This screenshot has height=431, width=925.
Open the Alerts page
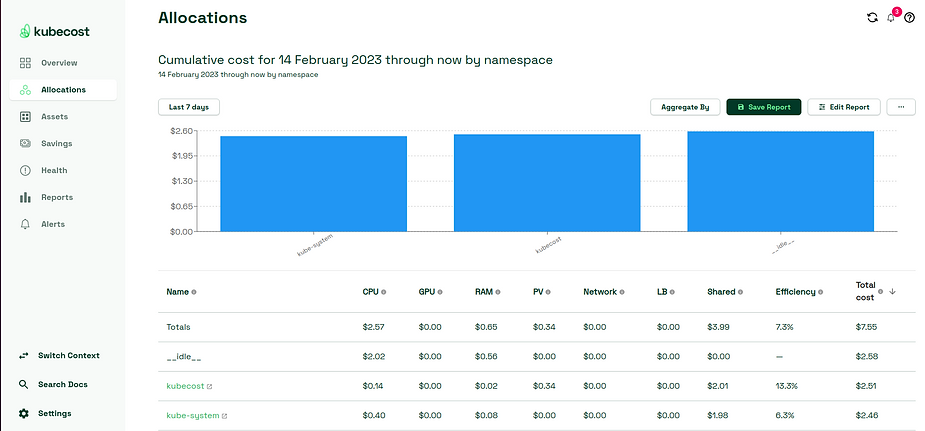[x=53, y=224]
